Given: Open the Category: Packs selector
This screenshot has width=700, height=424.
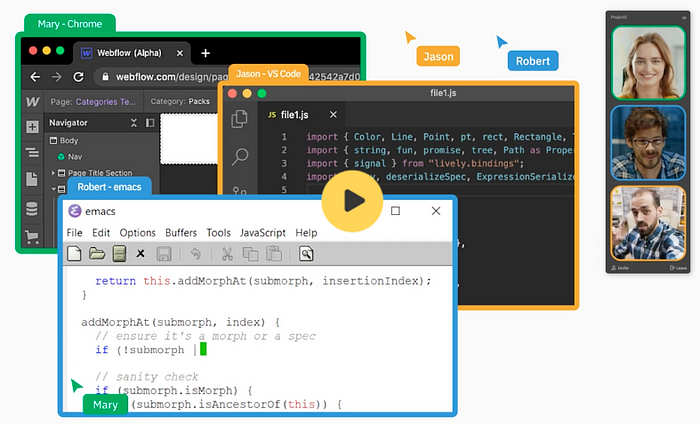Looking at the screenshot, I should 180,101.
